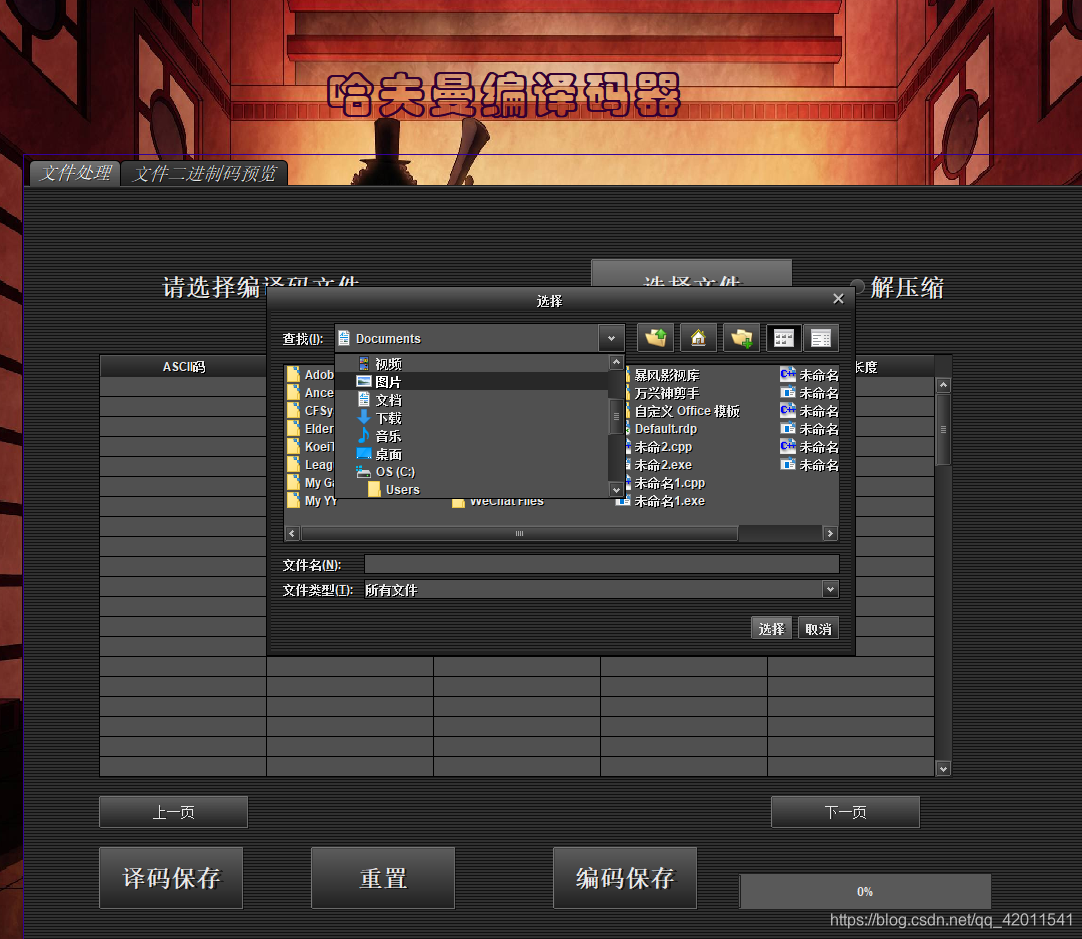Image resolution: width=1082 pixels, height=939 pixels.
Task: Click the 音乐 music note icon
Action: [x=364, y=435]
